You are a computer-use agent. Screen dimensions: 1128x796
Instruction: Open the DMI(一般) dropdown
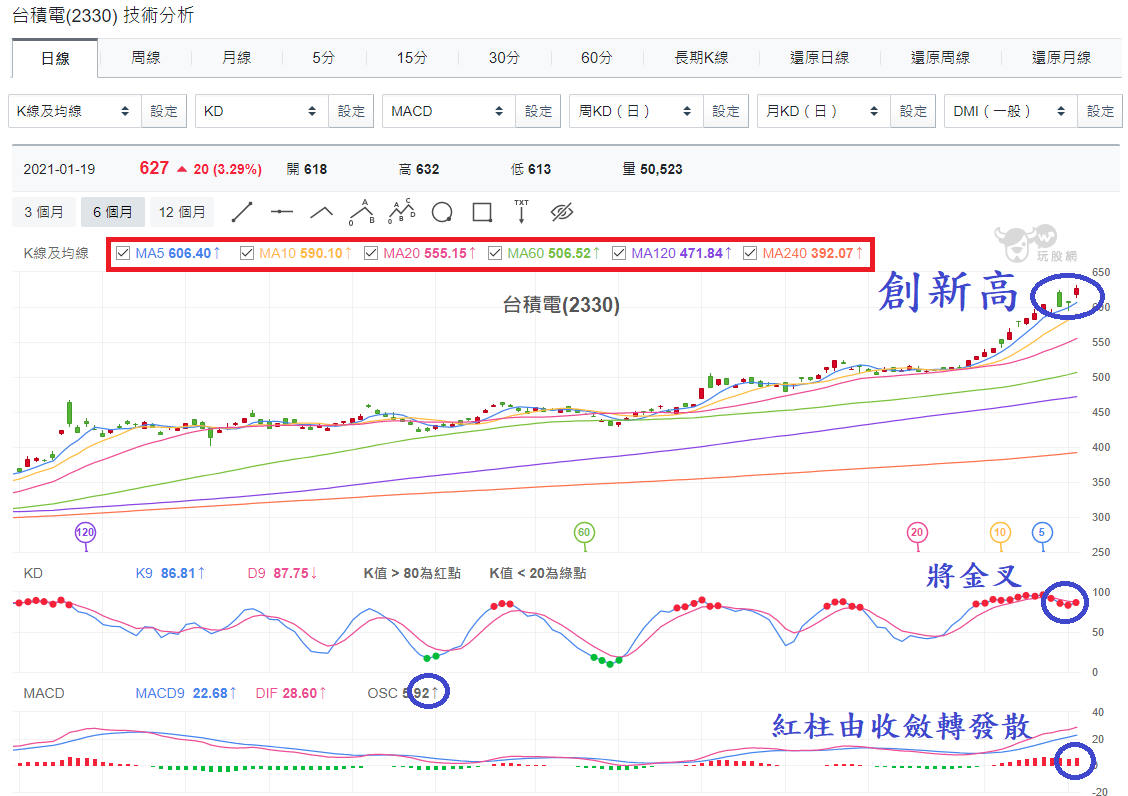tap(1011, 111)
